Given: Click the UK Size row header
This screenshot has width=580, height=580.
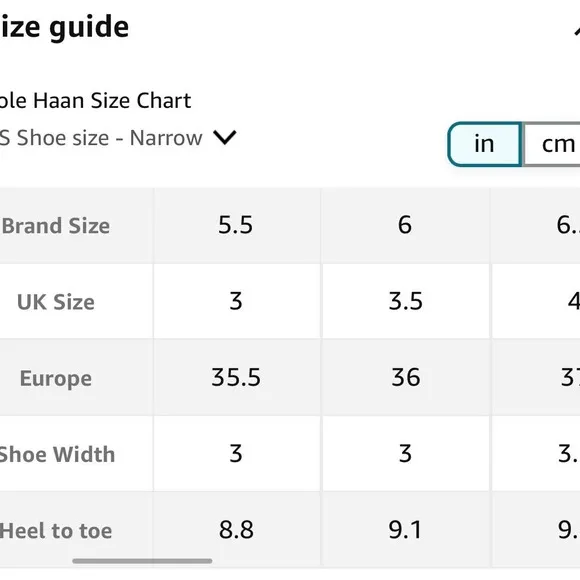Looking at the screenshot, I should 56,302.
